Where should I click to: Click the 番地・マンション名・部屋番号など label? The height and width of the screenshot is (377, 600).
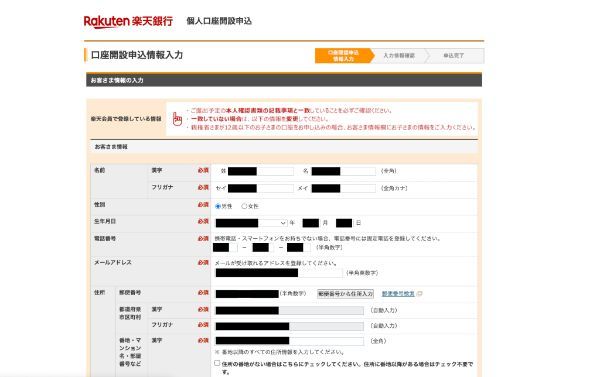[130, 352]
